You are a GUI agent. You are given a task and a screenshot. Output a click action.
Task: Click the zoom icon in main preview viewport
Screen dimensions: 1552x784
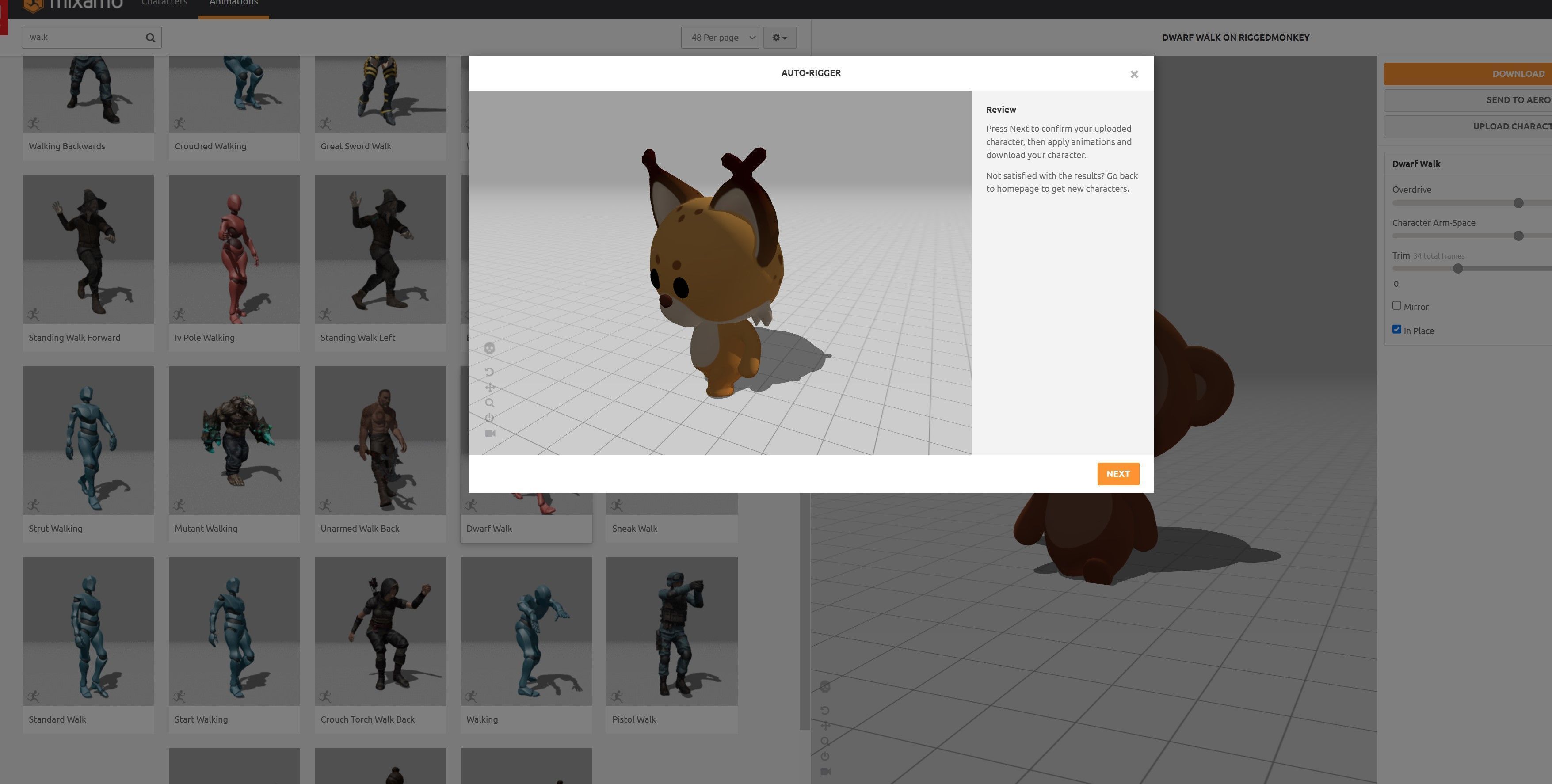click(825, 741)
